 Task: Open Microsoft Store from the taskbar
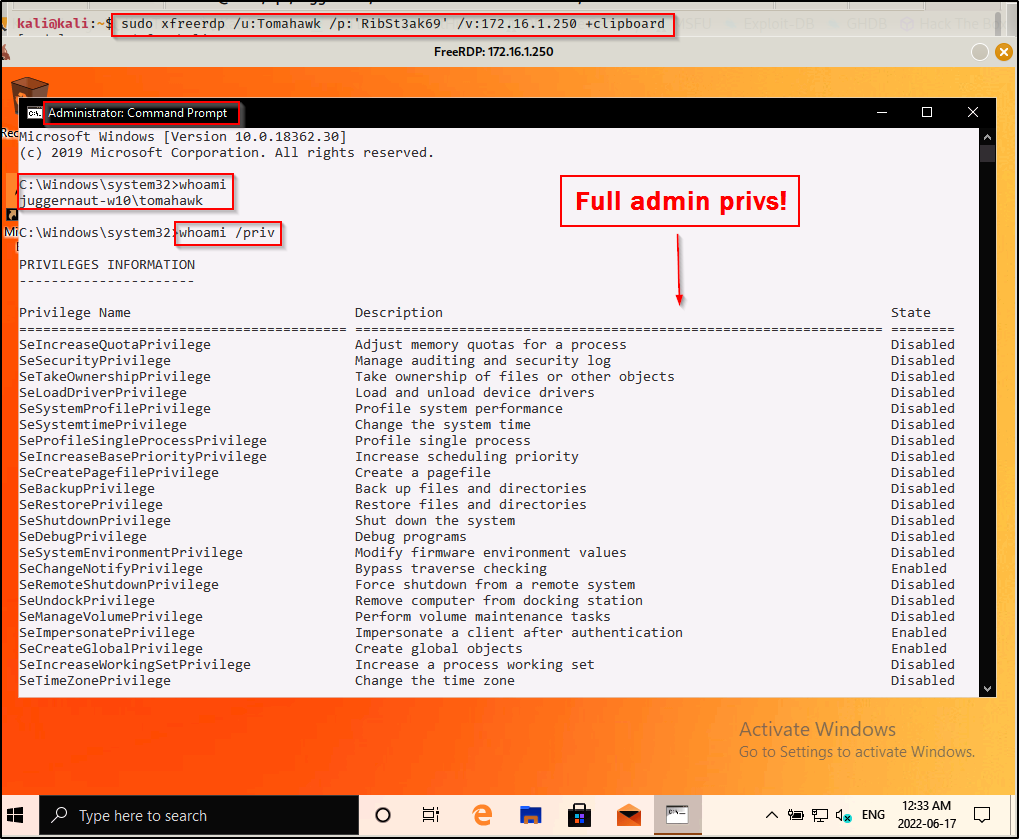[579, 815]
